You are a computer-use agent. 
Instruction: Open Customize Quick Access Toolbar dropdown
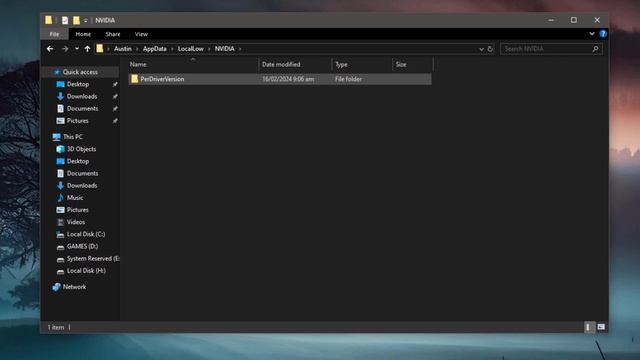pos(86,20)
